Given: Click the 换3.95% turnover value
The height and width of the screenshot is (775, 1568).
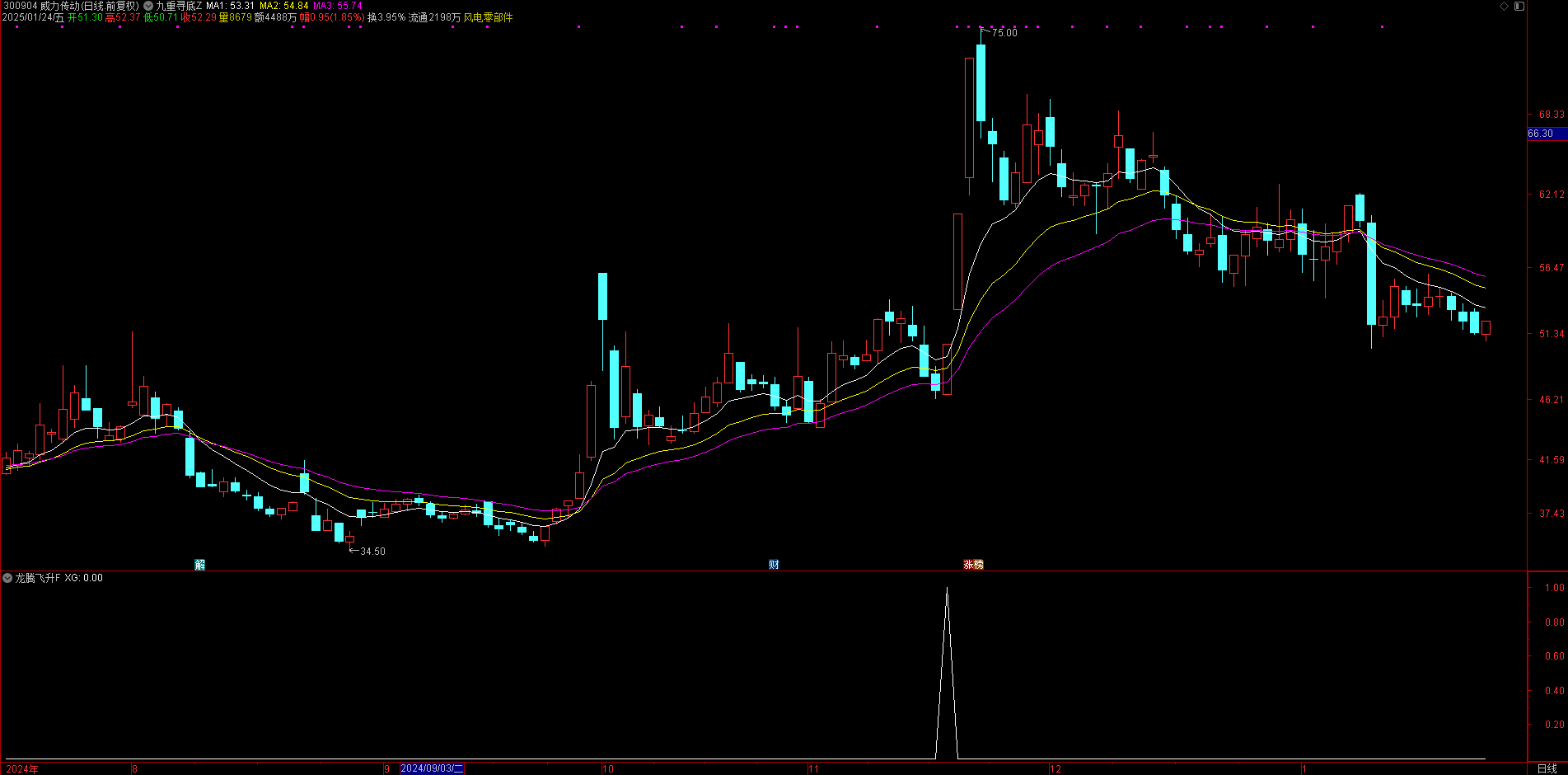Looking at the screenshot, I should [386, 17].
